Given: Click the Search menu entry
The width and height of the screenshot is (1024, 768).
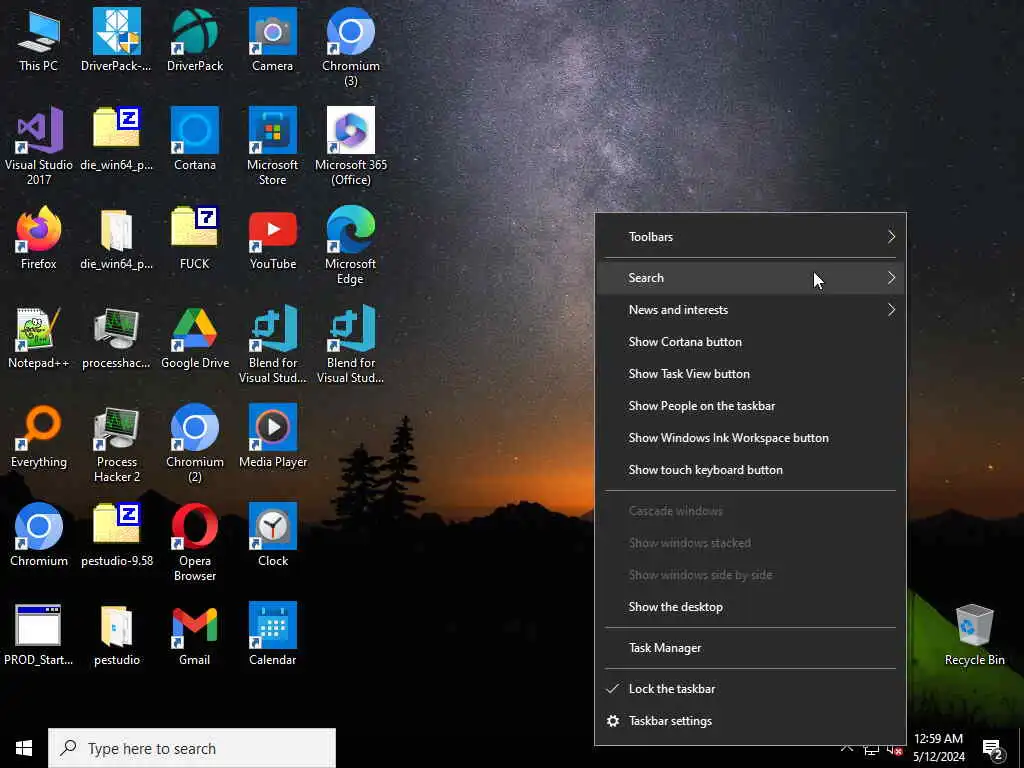Looking at the screenshot, I should coord(750,278).
